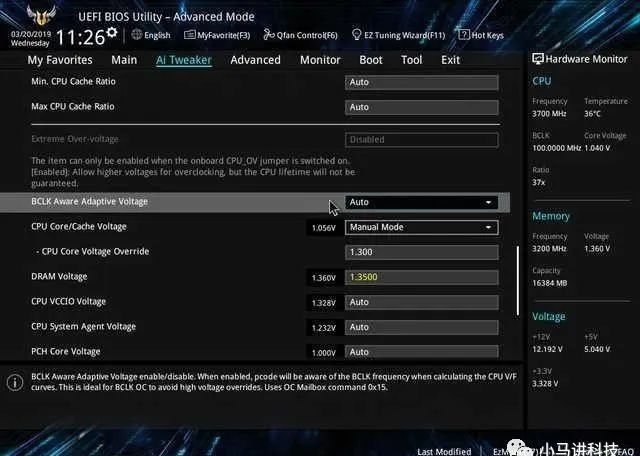The width and height of the screenshot is (640, 456).
Task: Select the DRAM Voltage label
Action: pos(59,276)
